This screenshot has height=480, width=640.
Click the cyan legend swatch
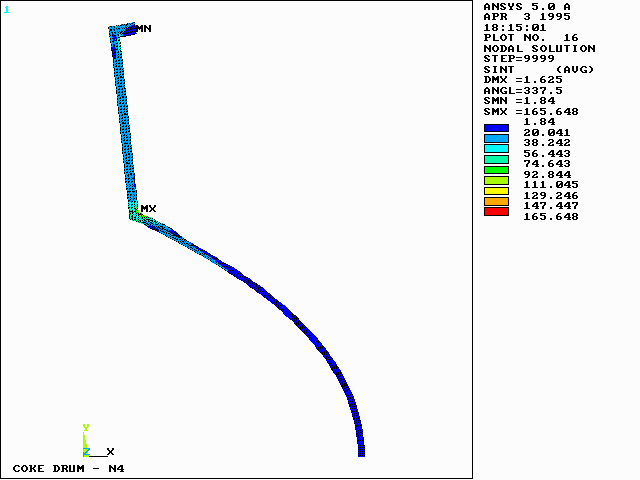pyautogui.click(x=496, y=149)
